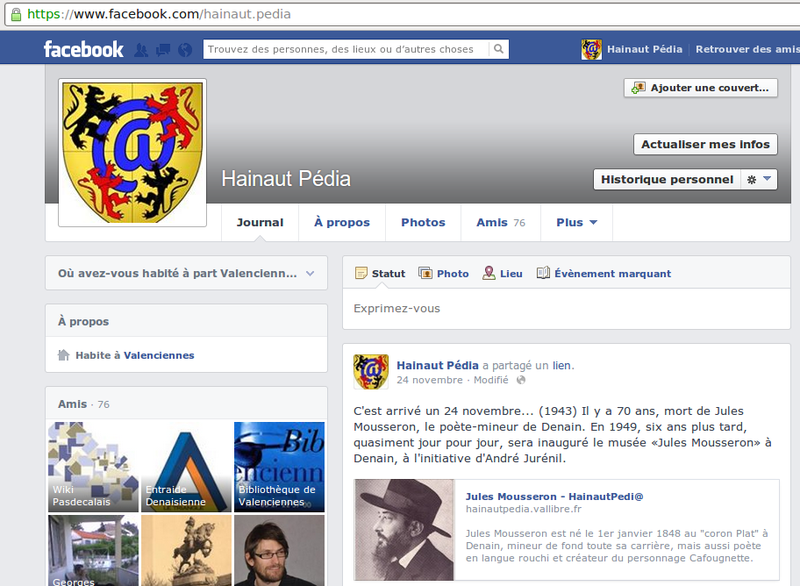Screen dimensions: 800x586
Task: Click the Lieu location pin icon
Action: [487, 273]
